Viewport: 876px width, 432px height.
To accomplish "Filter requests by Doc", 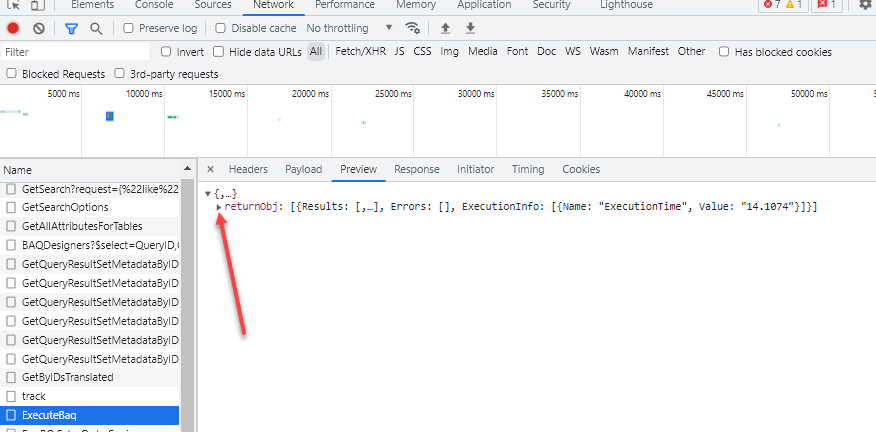I will (546, 51).
